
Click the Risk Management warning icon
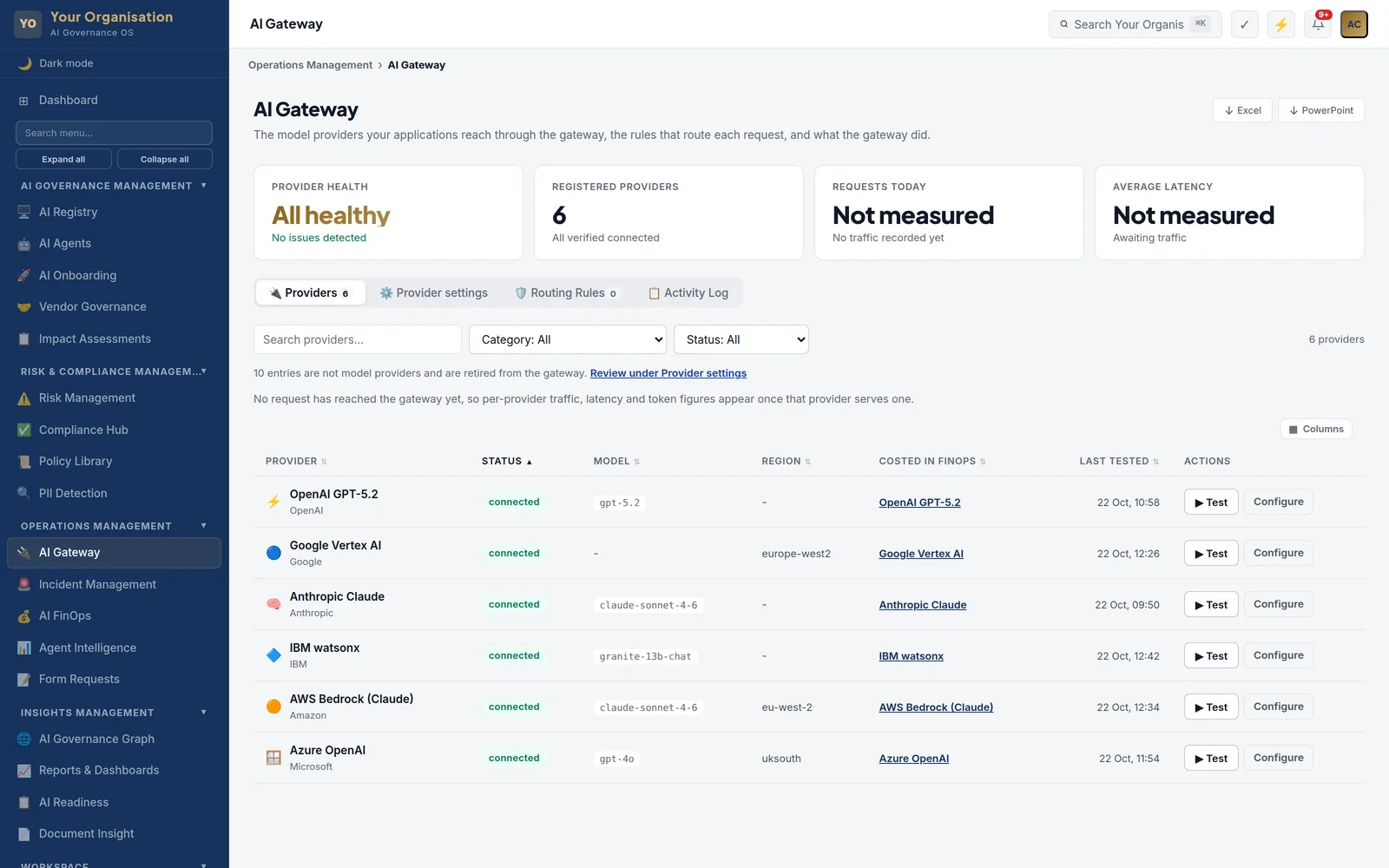(24, 398)
